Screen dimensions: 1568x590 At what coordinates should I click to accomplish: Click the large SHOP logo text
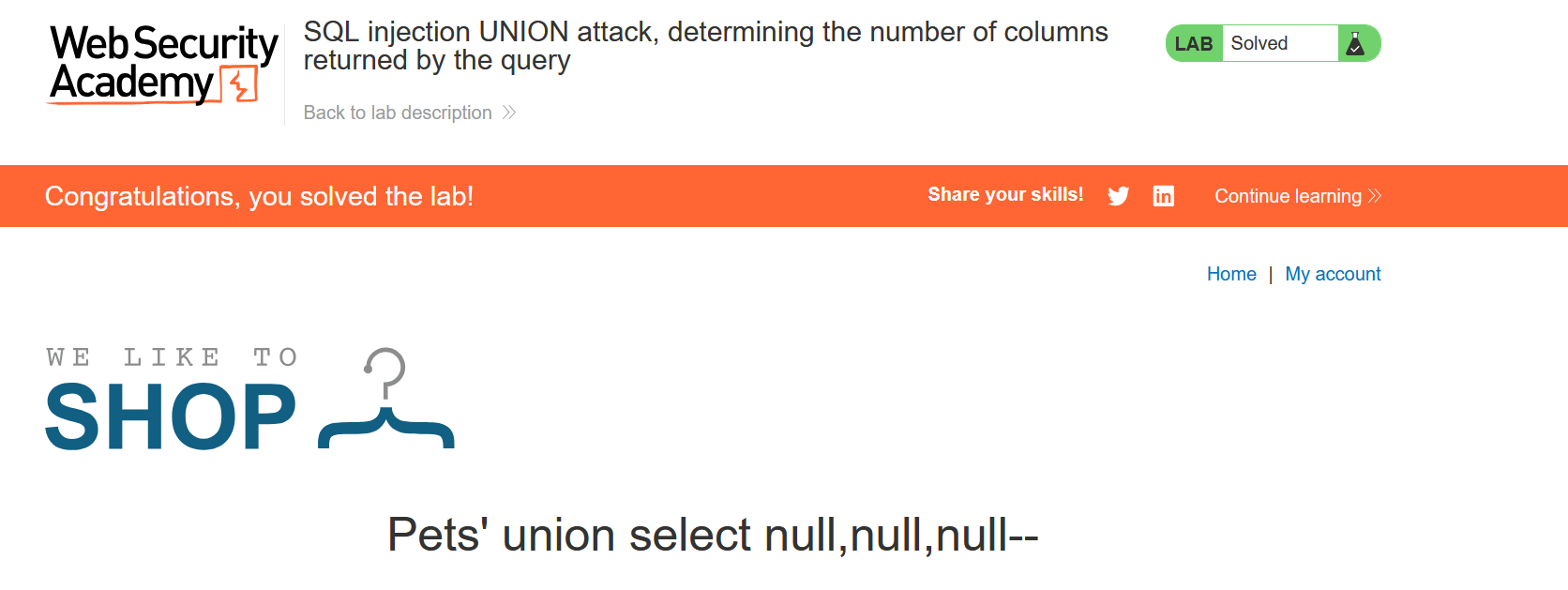(x=171, y=417)
